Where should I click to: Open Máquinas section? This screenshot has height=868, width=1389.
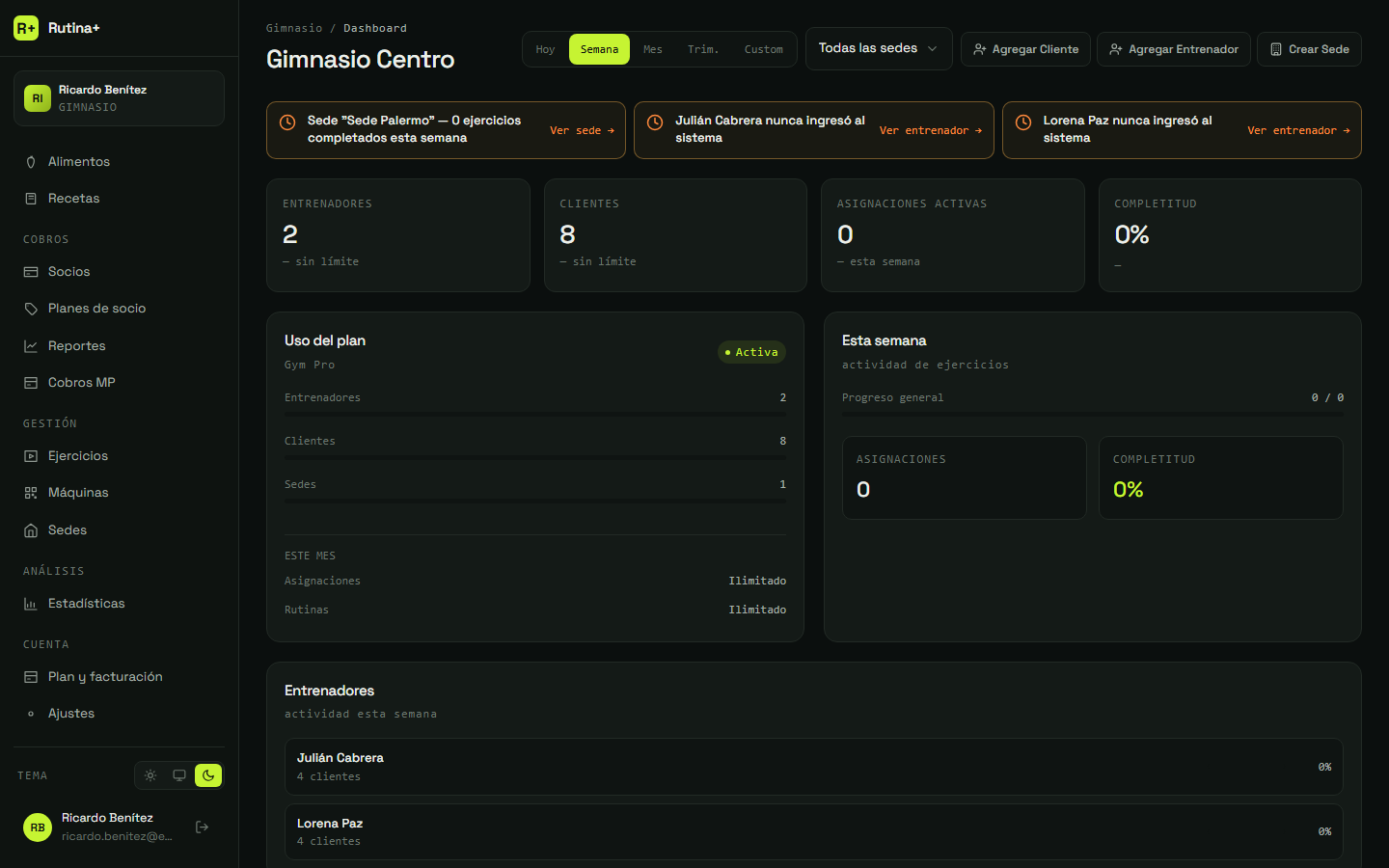119,493
